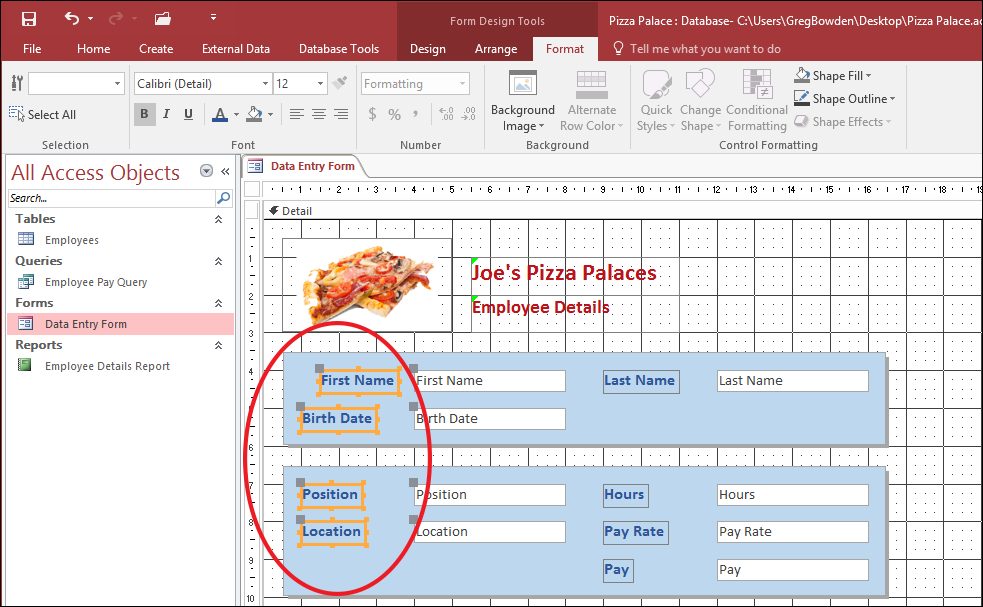Apply the background fill color bucket
Viewport: 983px width, 607px height.
255,114
